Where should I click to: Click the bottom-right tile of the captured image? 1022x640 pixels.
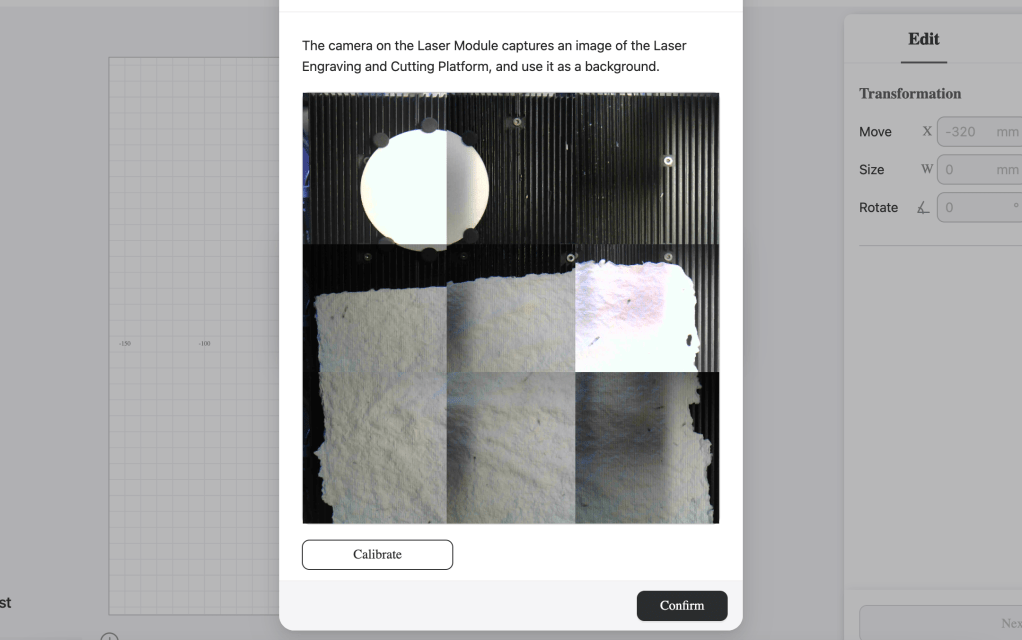(x=647, y=447)
